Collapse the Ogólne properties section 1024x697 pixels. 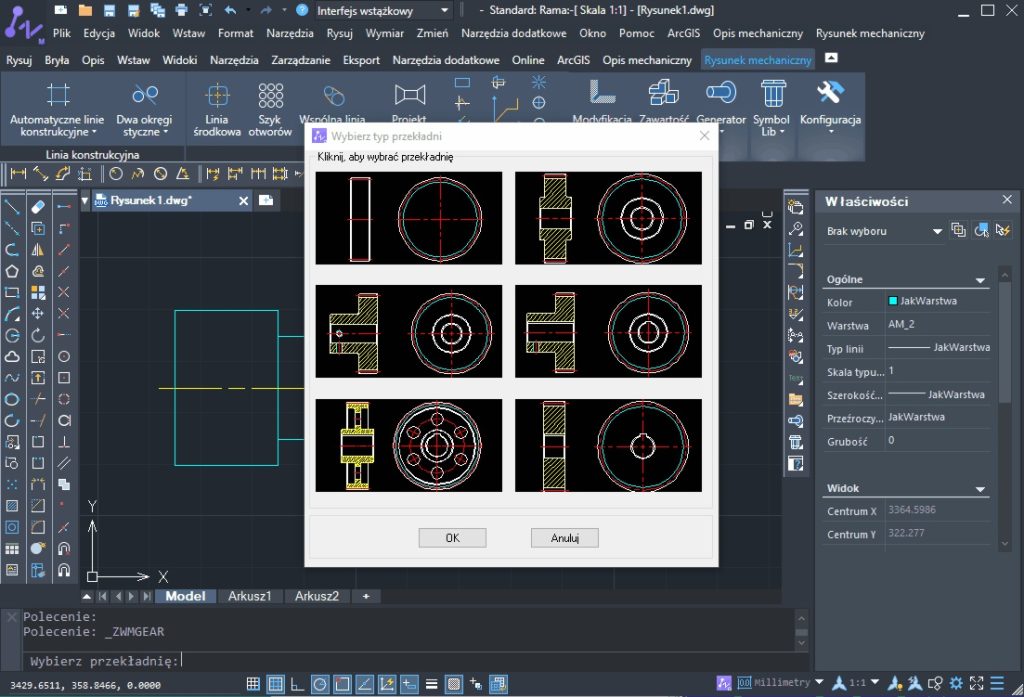point(981,280)
